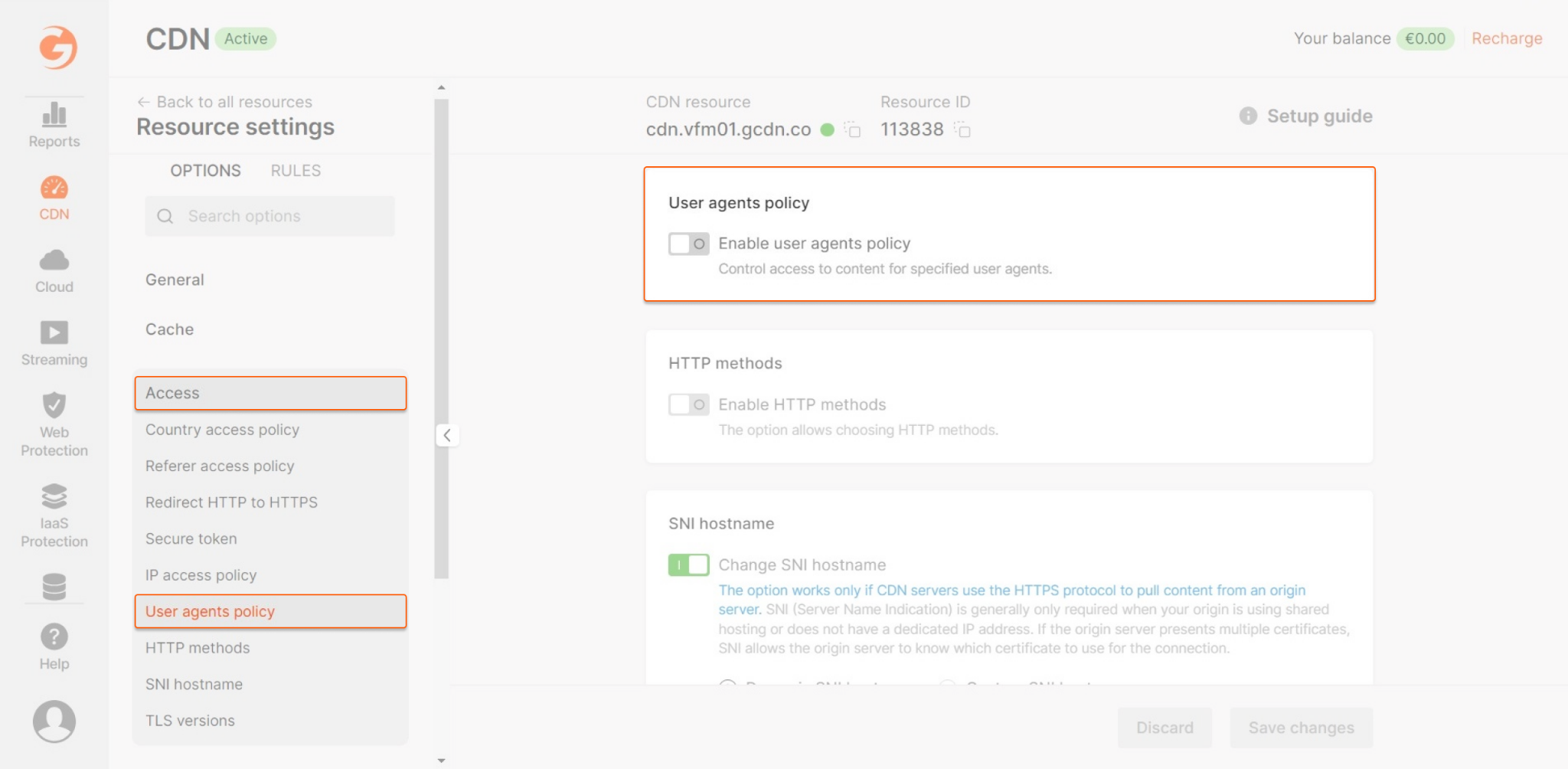The image size is (1568, 769).
Task: Turn on Enable HTTP methods switch
Action: (x=689, y=404)
